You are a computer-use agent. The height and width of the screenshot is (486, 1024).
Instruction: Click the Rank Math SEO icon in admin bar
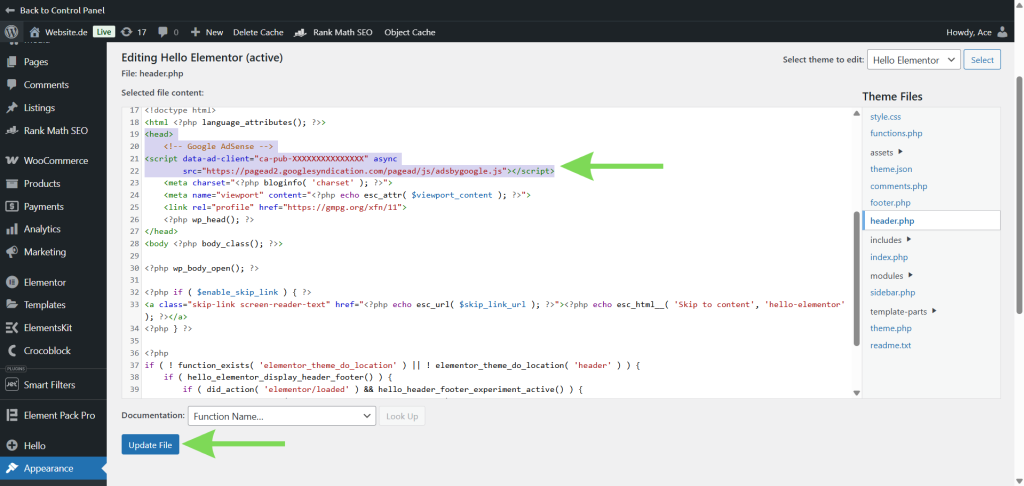click(x=301, y=32)
